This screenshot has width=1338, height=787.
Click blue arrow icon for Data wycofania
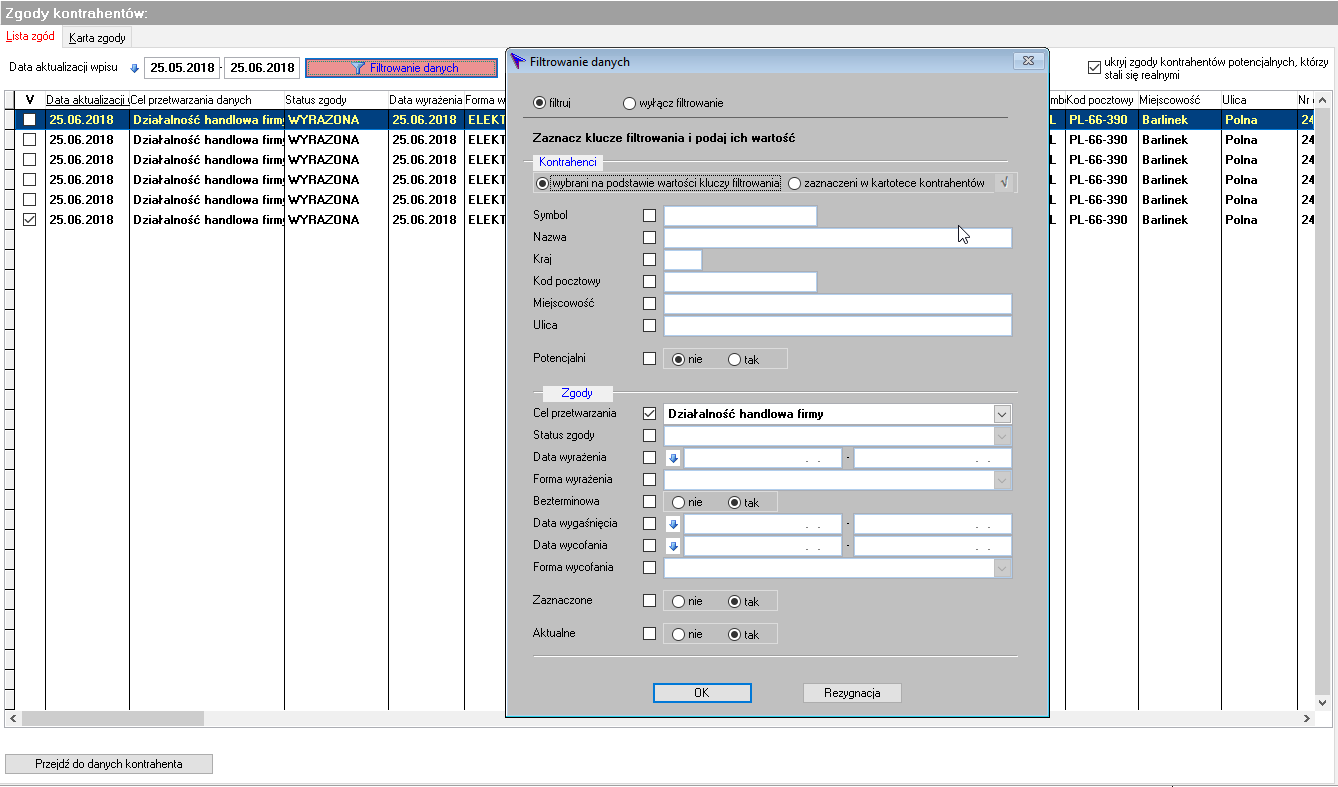coord(674,546)
